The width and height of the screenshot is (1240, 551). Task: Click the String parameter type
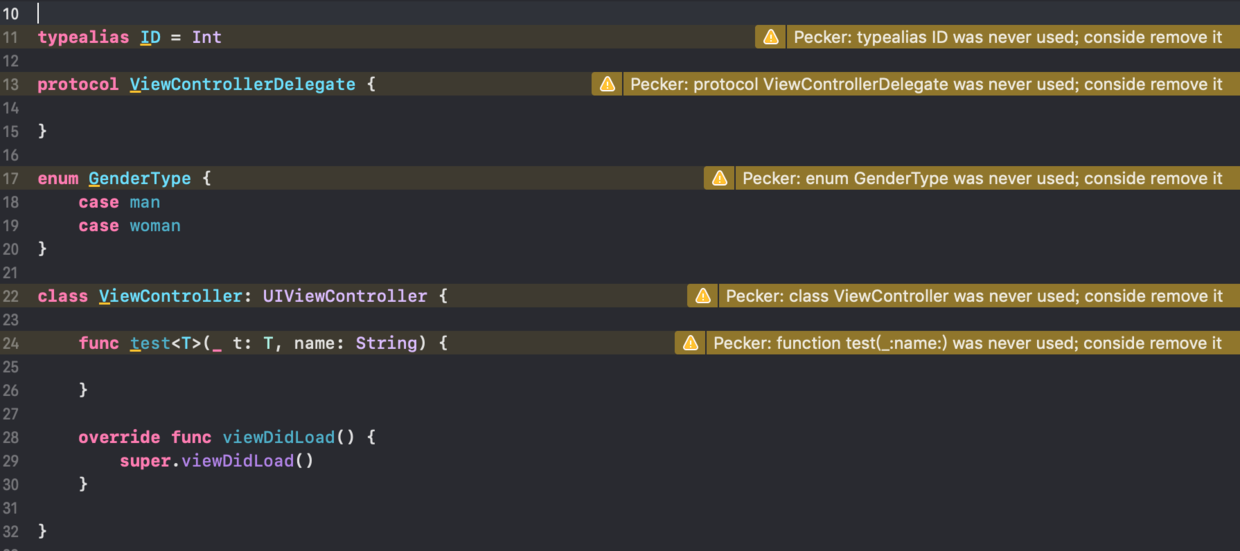click(386, 344)
